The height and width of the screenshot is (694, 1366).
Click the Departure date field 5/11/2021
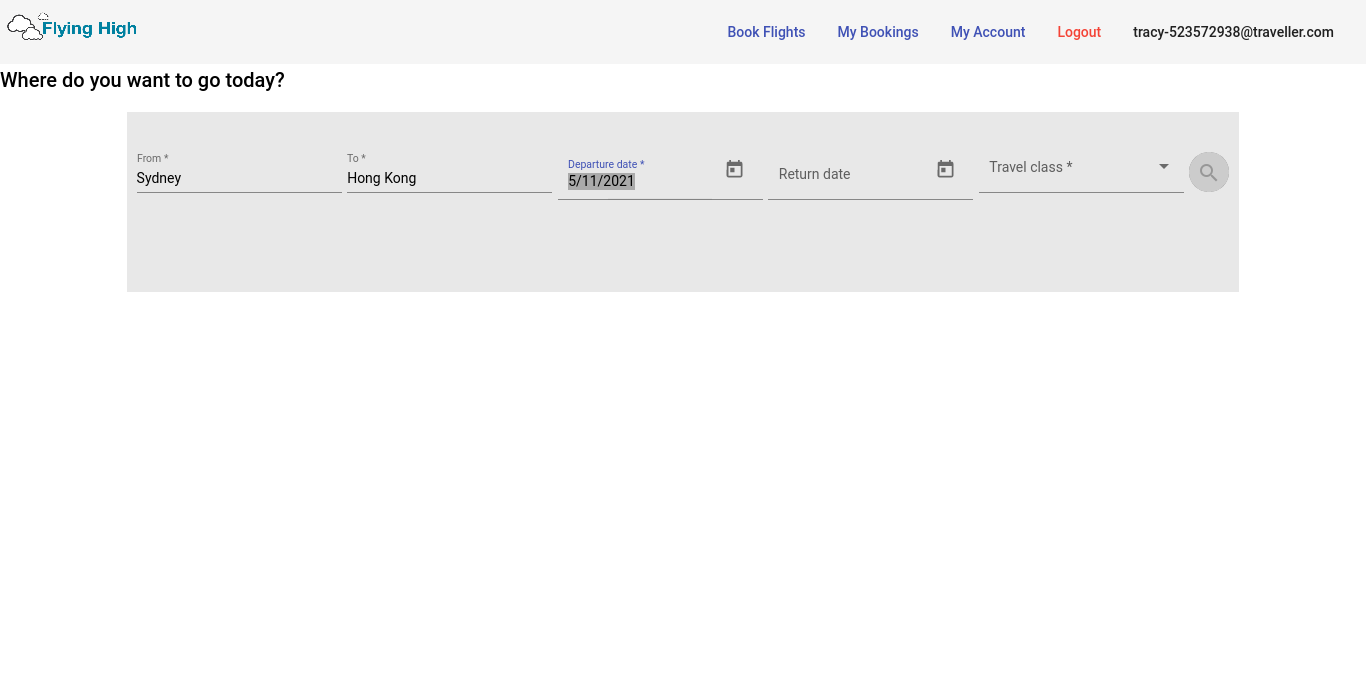click(x=640, y=181)
